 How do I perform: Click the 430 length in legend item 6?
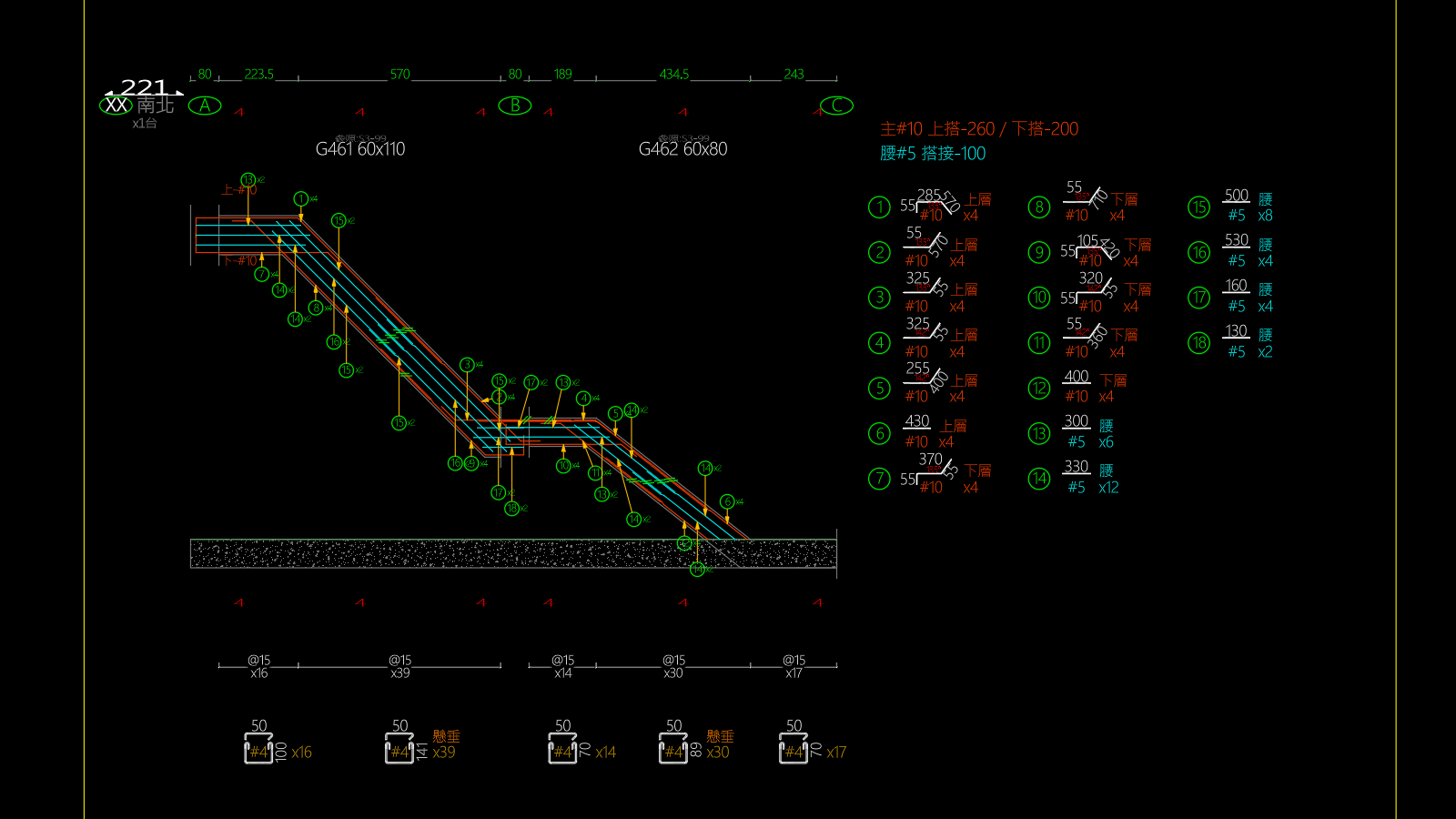pos(916,421)
